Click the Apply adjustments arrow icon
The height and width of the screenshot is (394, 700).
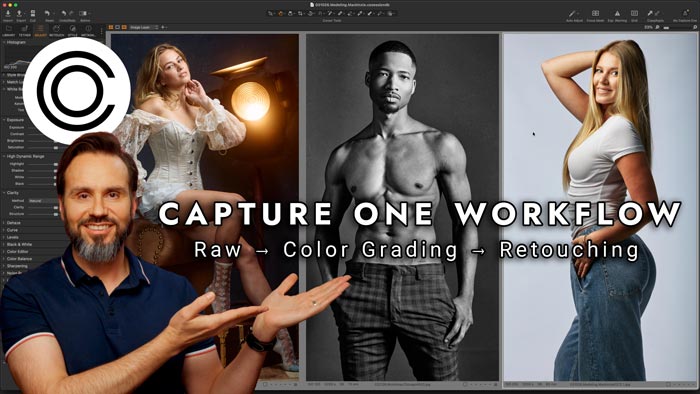click(x=657, y=13)
